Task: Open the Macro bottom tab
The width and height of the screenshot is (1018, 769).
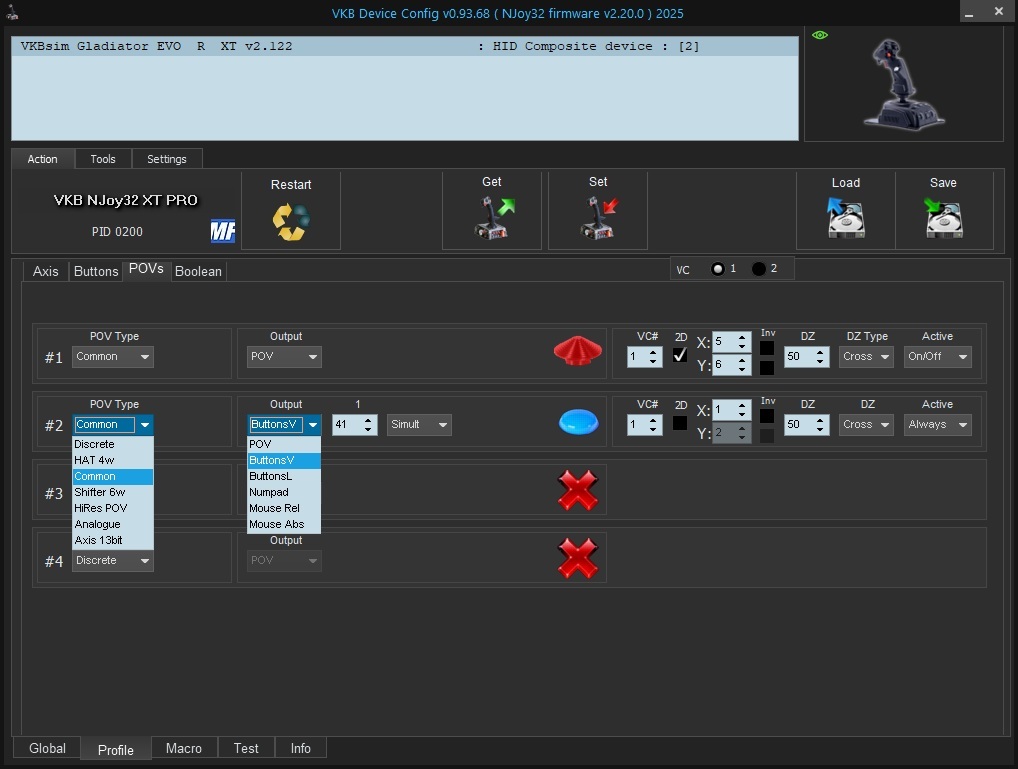Action: (x=184, y=748)
